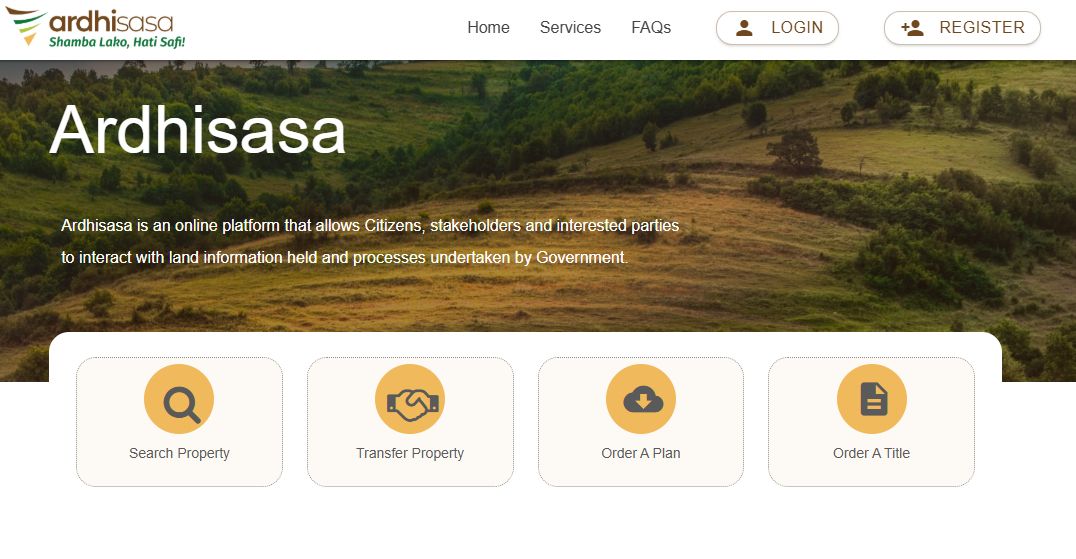
Task: Click the Ardhisasa logo in header
Action: (95, 27)
